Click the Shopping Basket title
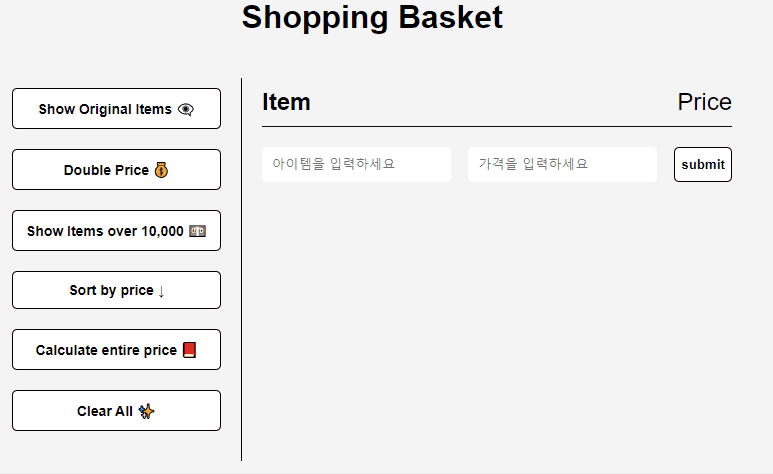773x474 pixels. coord(372,17)
